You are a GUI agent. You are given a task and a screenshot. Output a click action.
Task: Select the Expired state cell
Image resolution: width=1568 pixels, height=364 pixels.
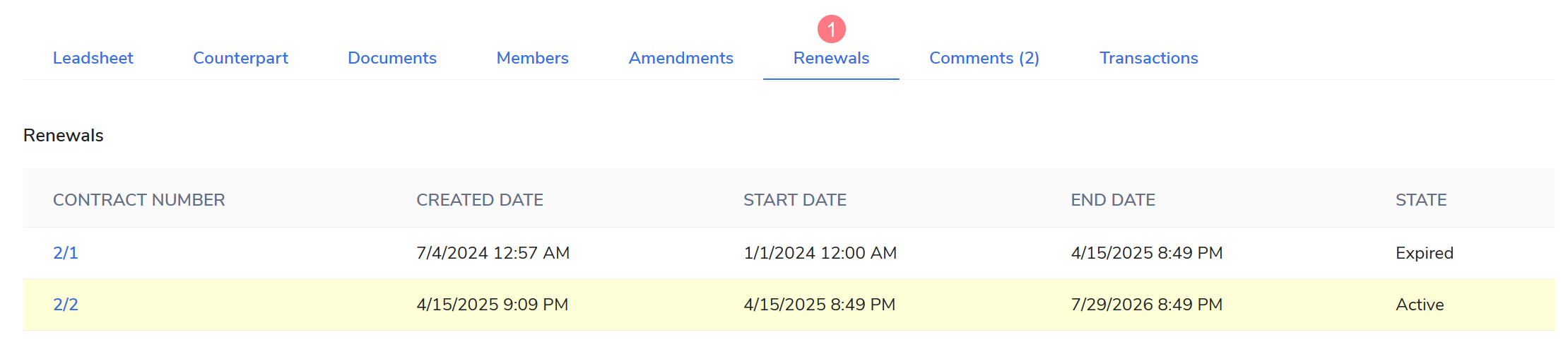pos(1424,253)
